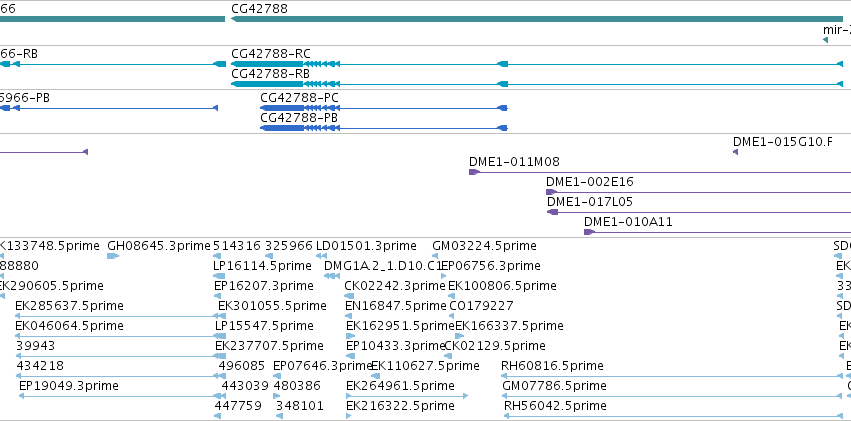
Task: Select the EK301055.5prime label
Action: tap(272, 306)
